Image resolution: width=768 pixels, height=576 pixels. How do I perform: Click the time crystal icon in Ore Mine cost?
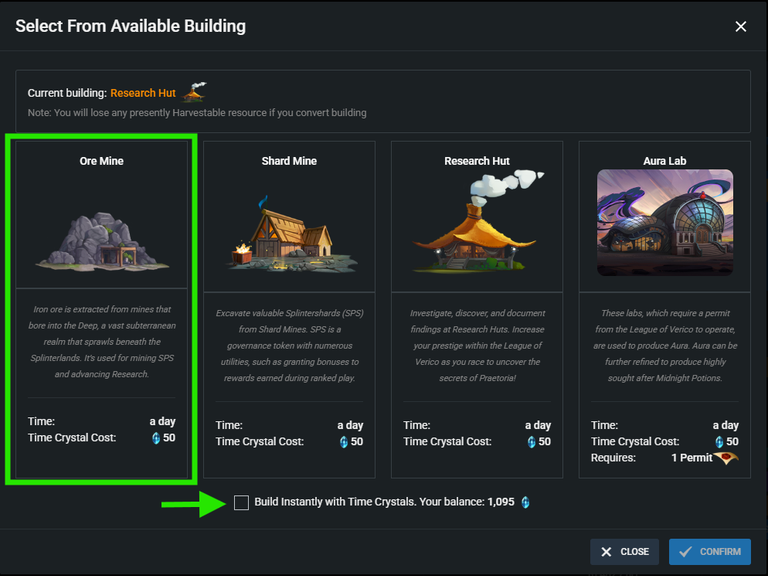pyautogui.click(x=156, y=438)
